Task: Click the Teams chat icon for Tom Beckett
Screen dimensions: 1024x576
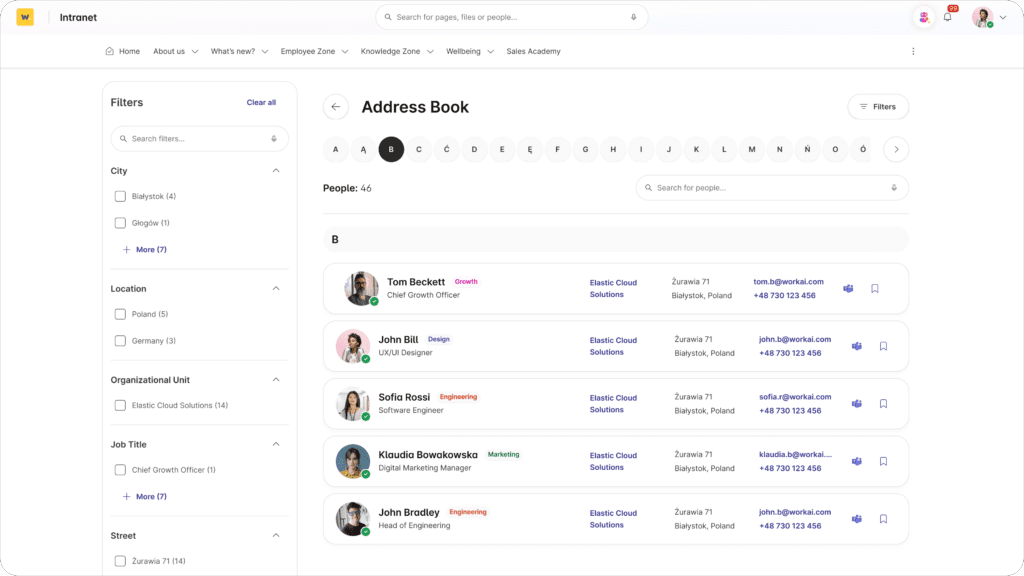Action: point(848,288)
